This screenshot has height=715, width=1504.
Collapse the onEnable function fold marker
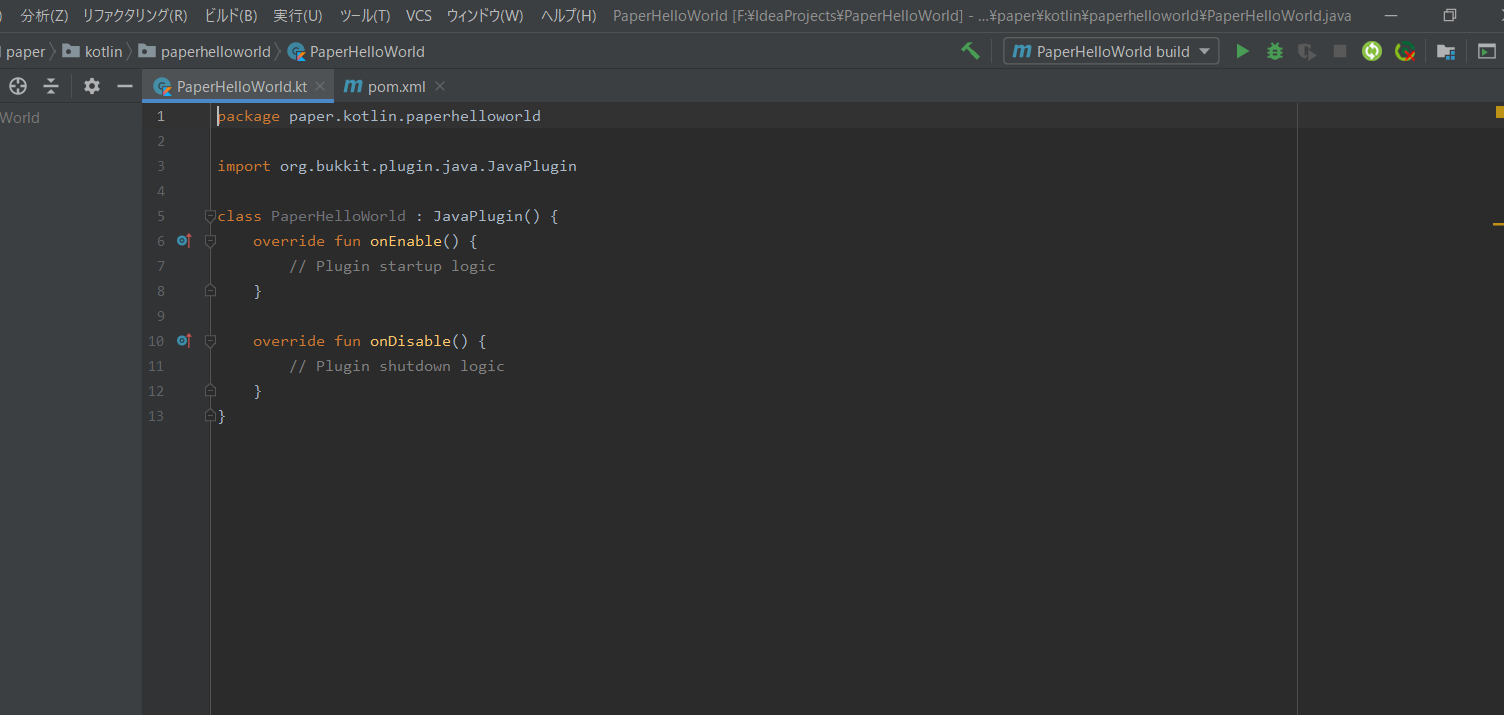click(210, 241)
